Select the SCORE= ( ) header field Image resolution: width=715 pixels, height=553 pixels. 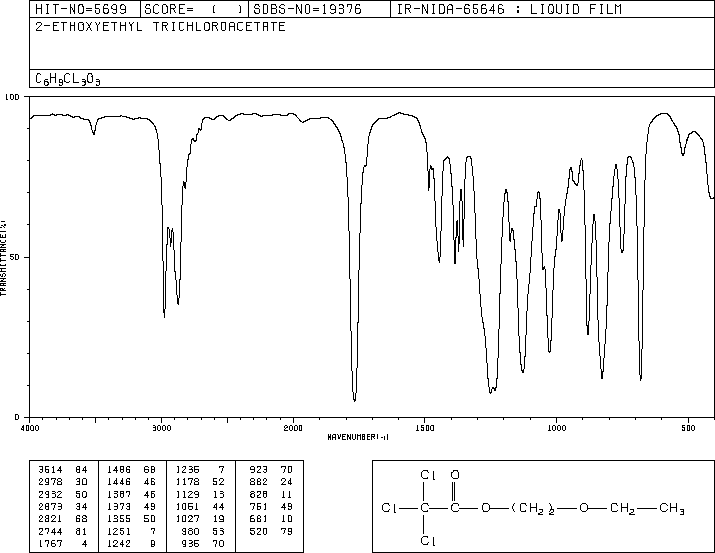(194, 9)
